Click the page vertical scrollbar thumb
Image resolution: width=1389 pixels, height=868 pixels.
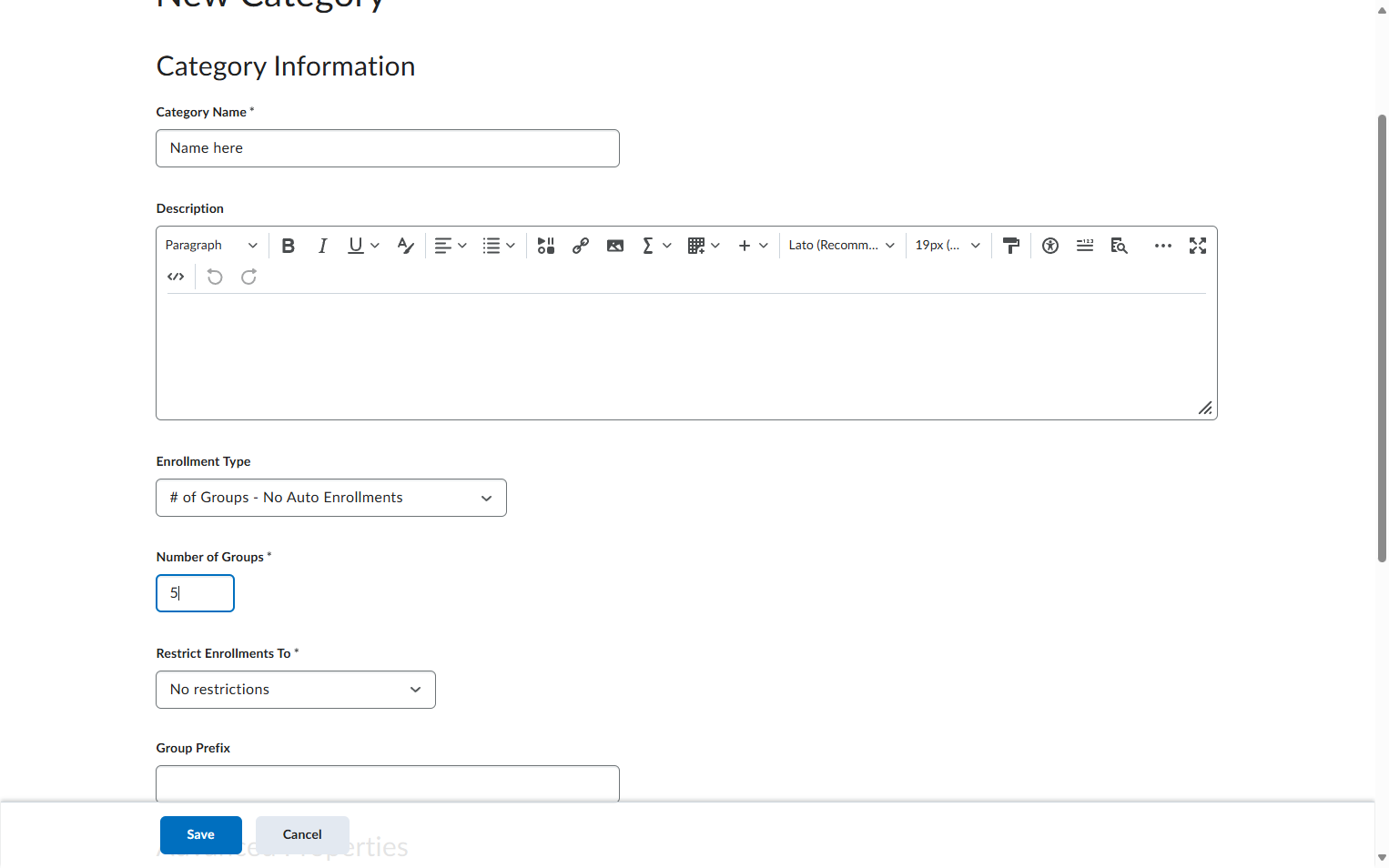point(1382,338)
